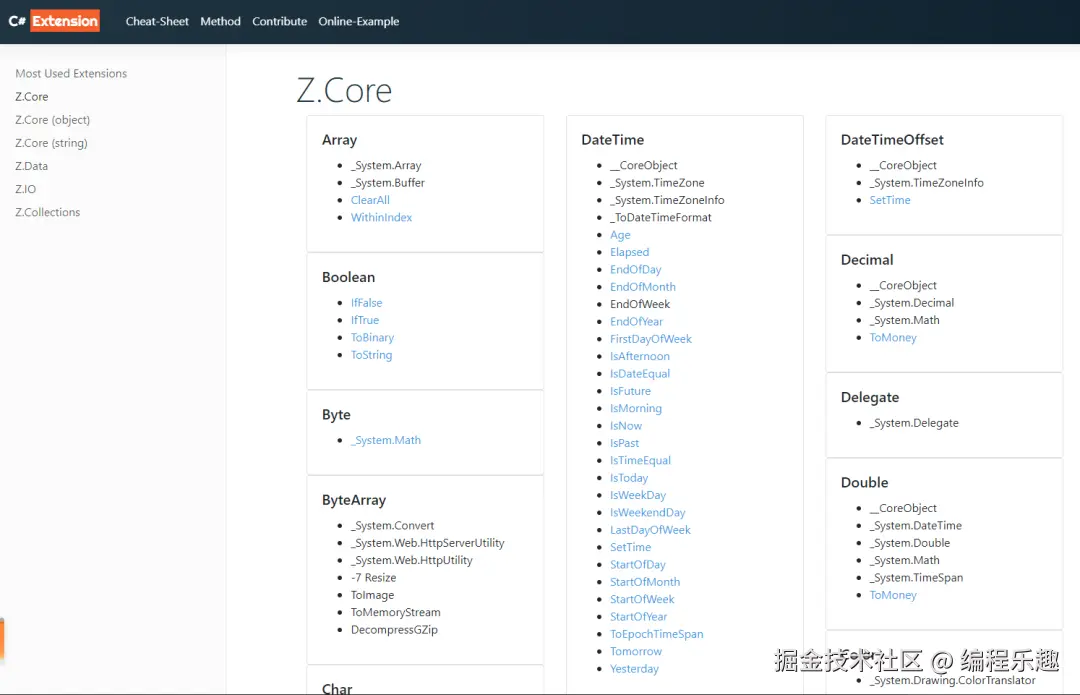Click _System.Convert under ByteArray
This screenshot has width=1080, height=695.
coord(393,526)
